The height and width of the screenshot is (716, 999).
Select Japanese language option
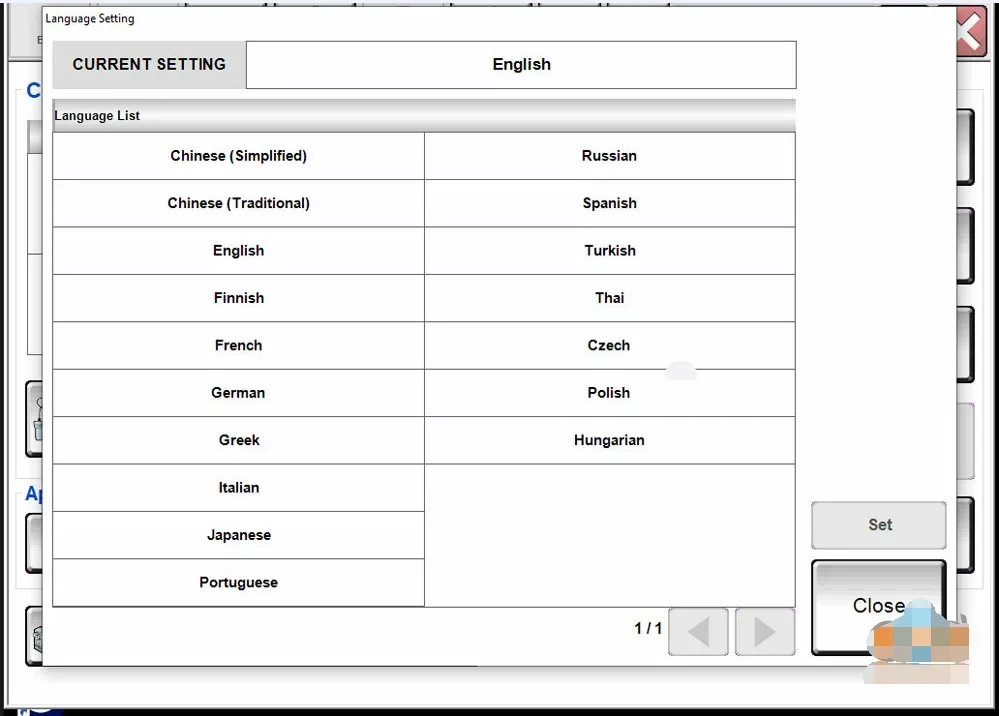click(x=238, y=535)
